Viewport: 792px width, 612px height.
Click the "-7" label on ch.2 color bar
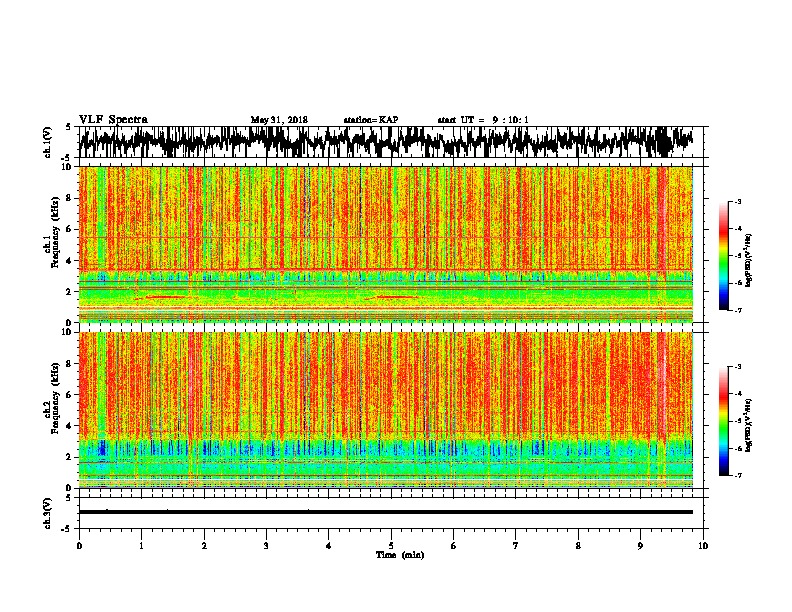(737, 475)
